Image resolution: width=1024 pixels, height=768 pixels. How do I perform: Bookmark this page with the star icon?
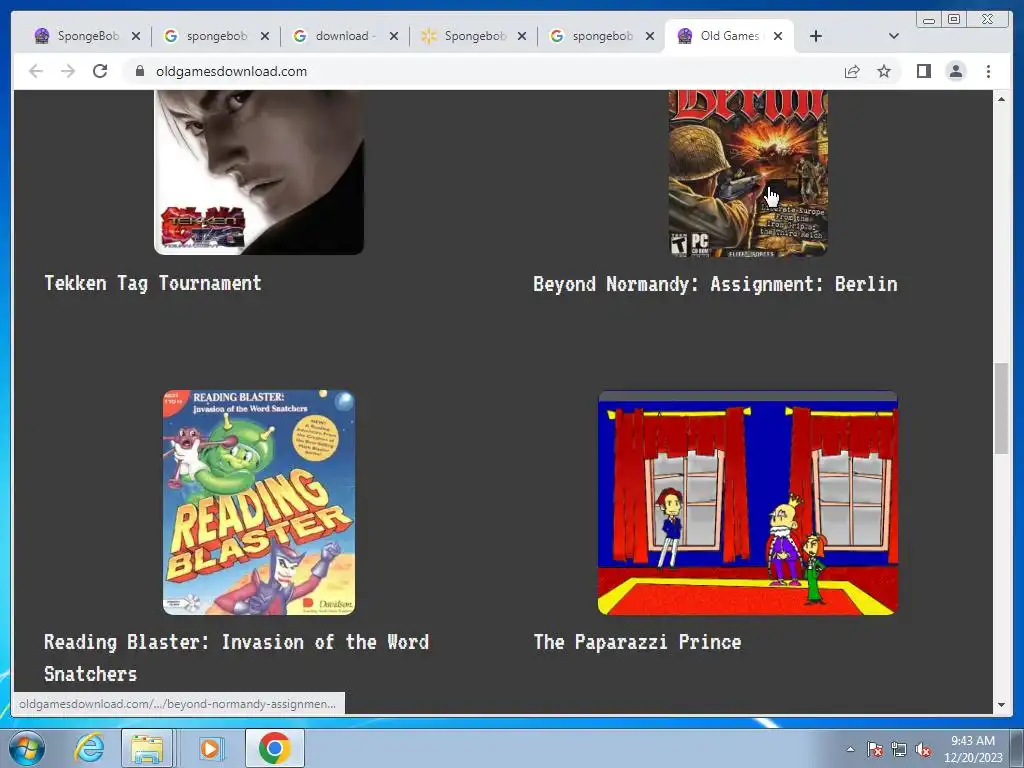884,71
